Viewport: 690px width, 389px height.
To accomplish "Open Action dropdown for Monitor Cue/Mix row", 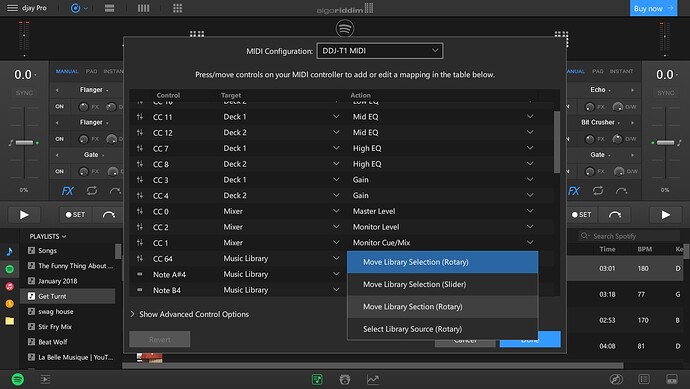I will (x=530, y=242).
